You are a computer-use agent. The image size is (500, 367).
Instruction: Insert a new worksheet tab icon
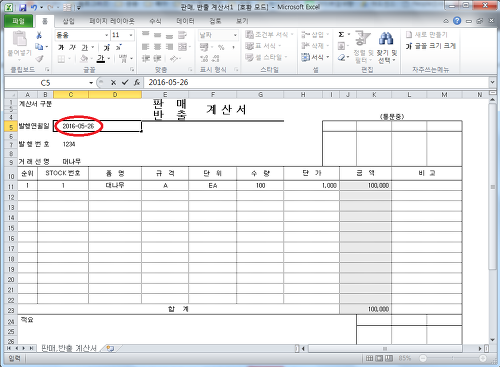point(110,348)
